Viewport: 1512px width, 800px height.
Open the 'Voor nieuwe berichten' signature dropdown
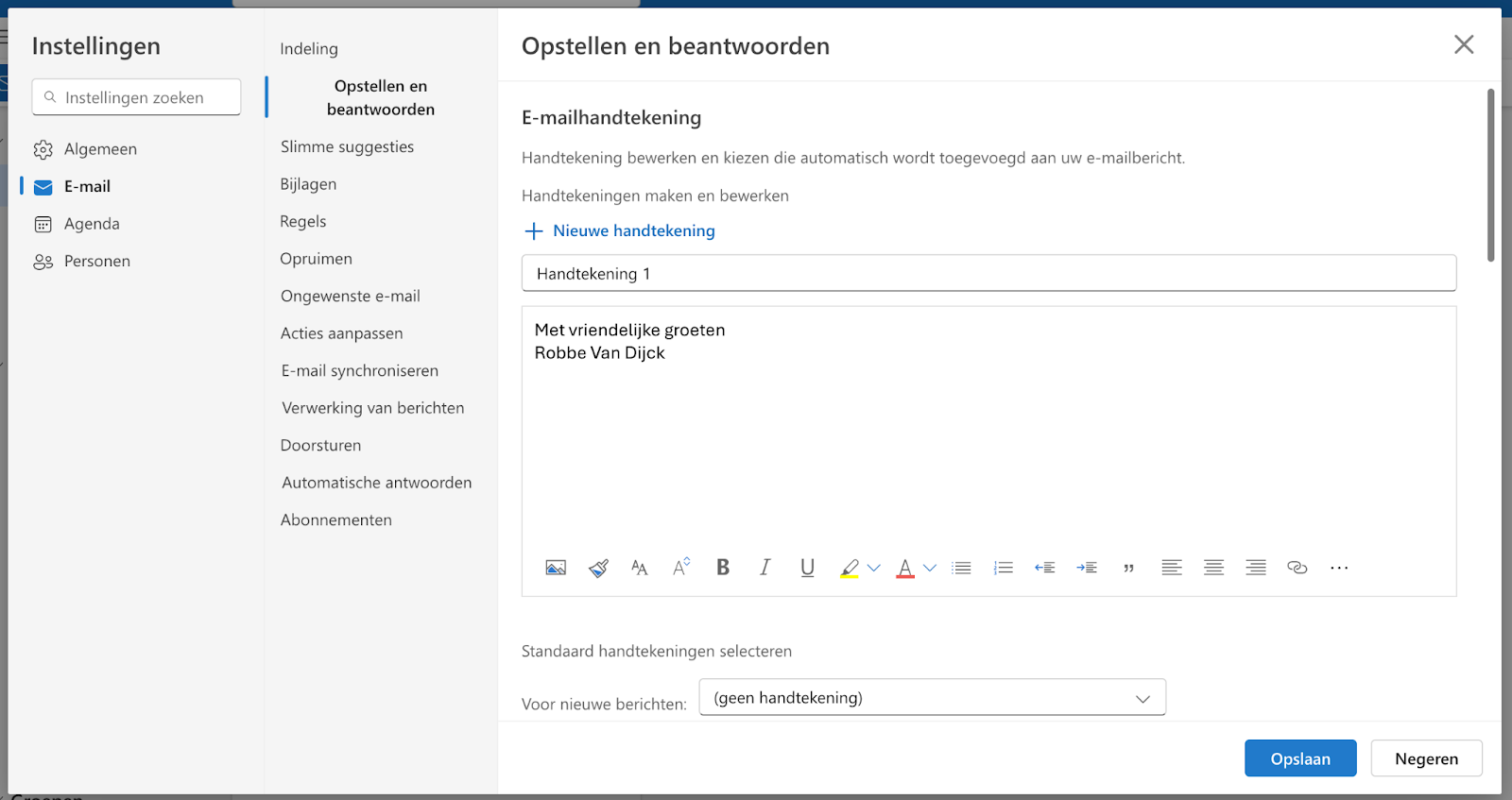933,697
